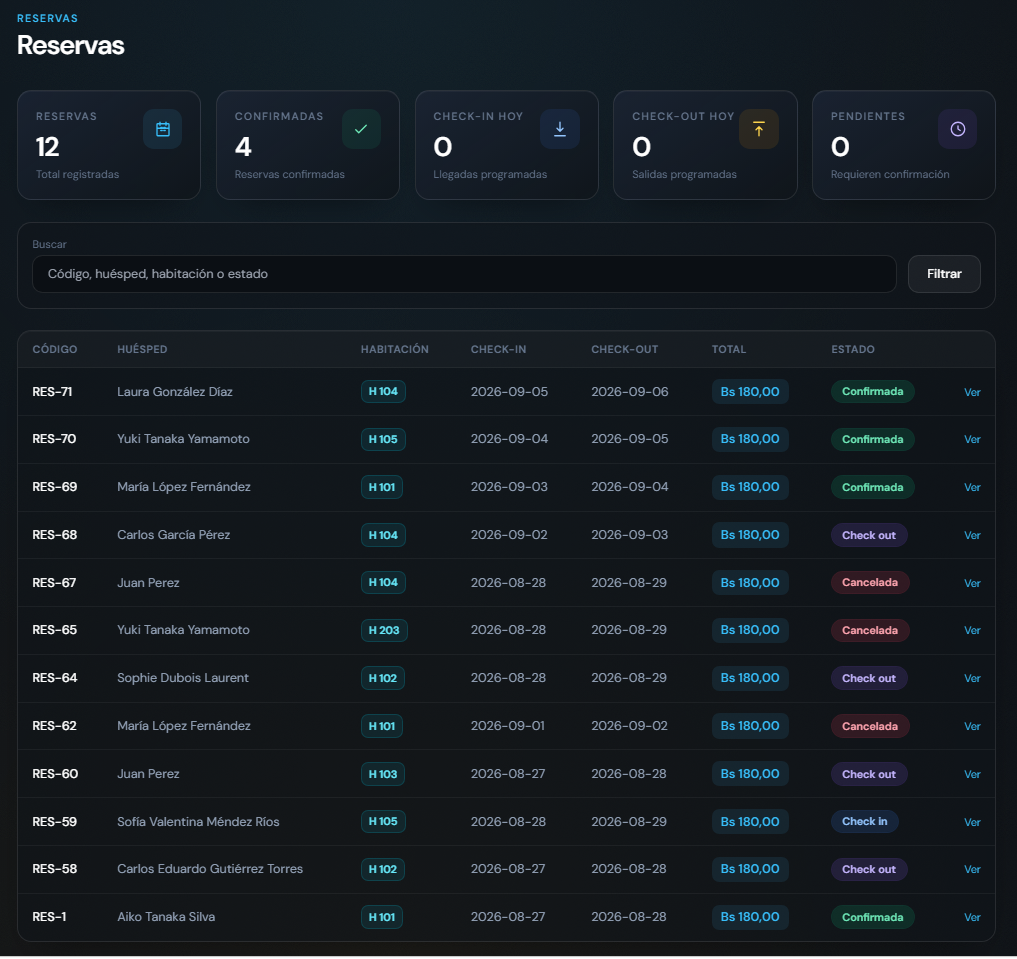1017x959 pixels.
Task: Click the calendar icon in Reservas card
Action: pyautogui.click(x=163, y=129)
